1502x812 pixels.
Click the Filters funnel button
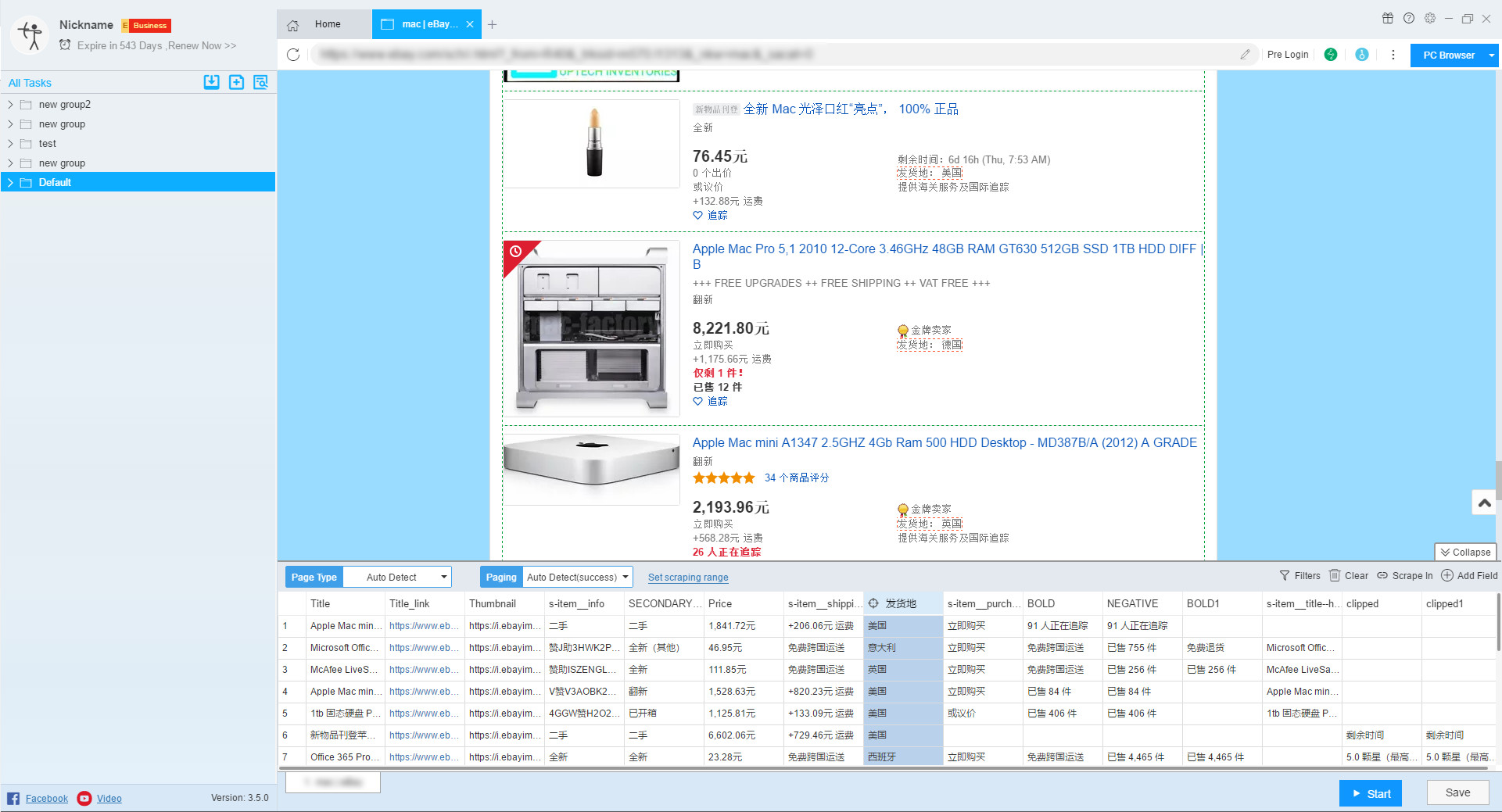click(x=1299, y=575)
